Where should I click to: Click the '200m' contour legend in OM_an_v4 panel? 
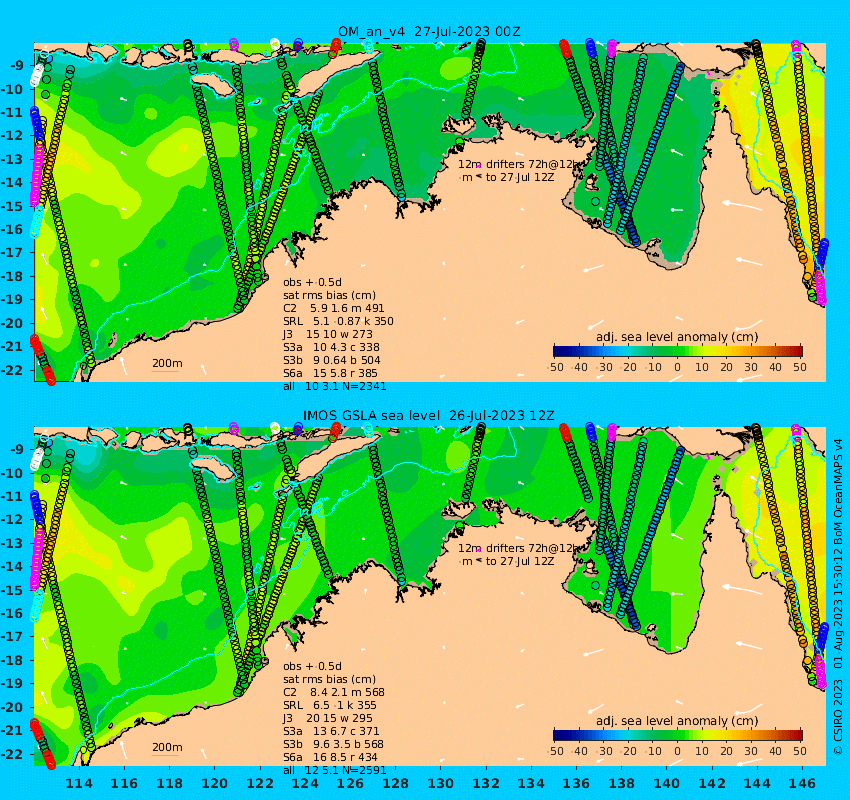tap(167, 364)
